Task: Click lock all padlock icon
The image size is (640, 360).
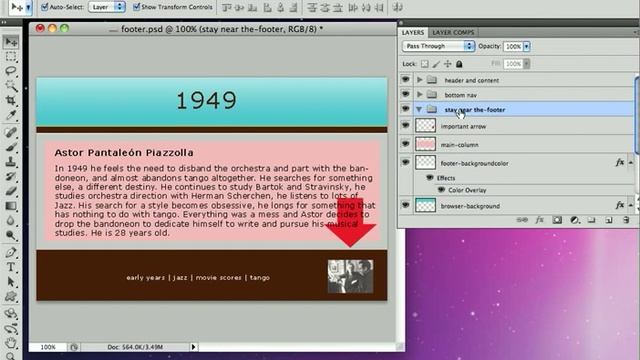Action: click(459, 64)
